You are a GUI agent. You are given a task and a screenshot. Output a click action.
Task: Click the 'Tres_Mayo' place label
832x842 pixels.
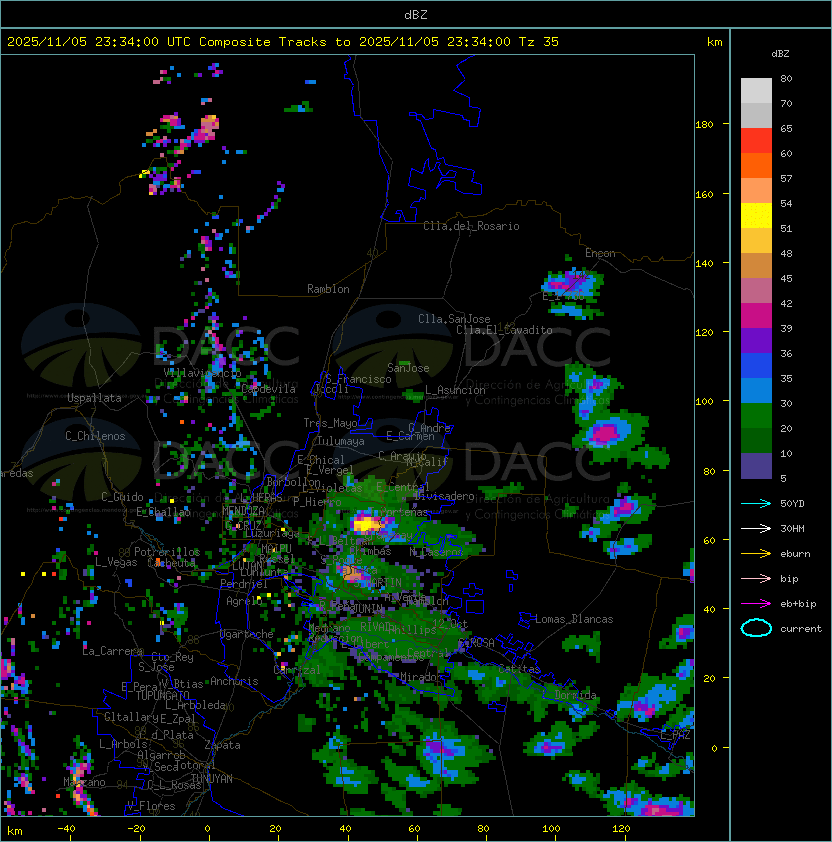pos(330,423)
